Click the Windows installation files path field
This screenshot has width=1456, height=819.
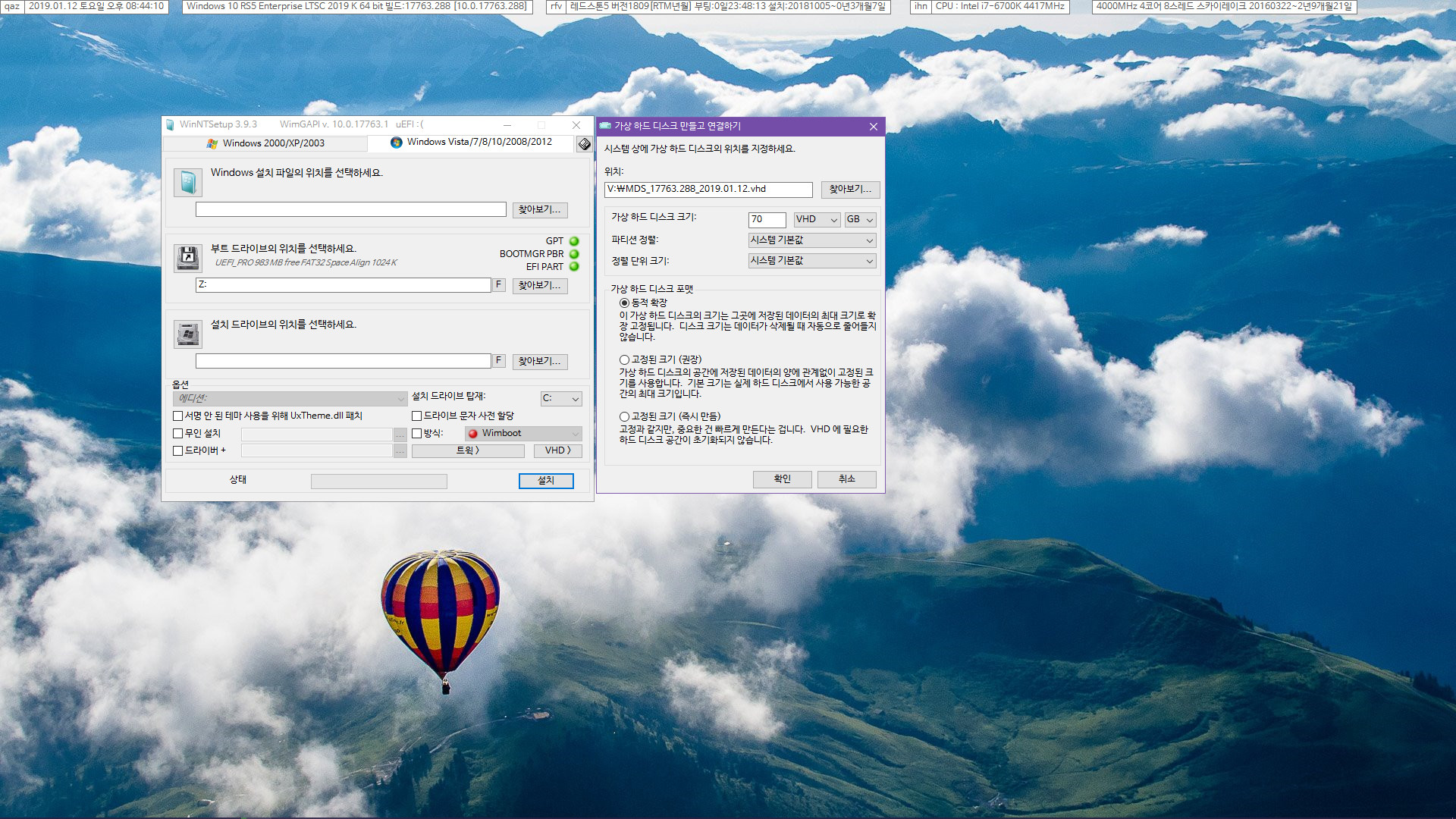pyautogui.click(x=351, y=210)
